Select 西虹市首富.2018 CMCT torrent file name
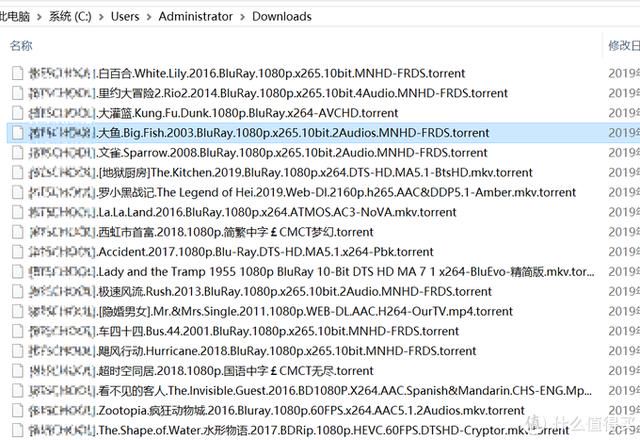This screenshot has width=640, height=440. pos(200,232)
